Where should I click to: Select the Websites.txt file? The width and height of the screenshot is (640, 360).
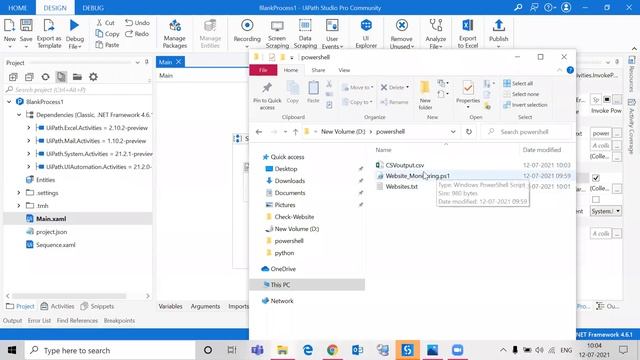tap(402, 187)
